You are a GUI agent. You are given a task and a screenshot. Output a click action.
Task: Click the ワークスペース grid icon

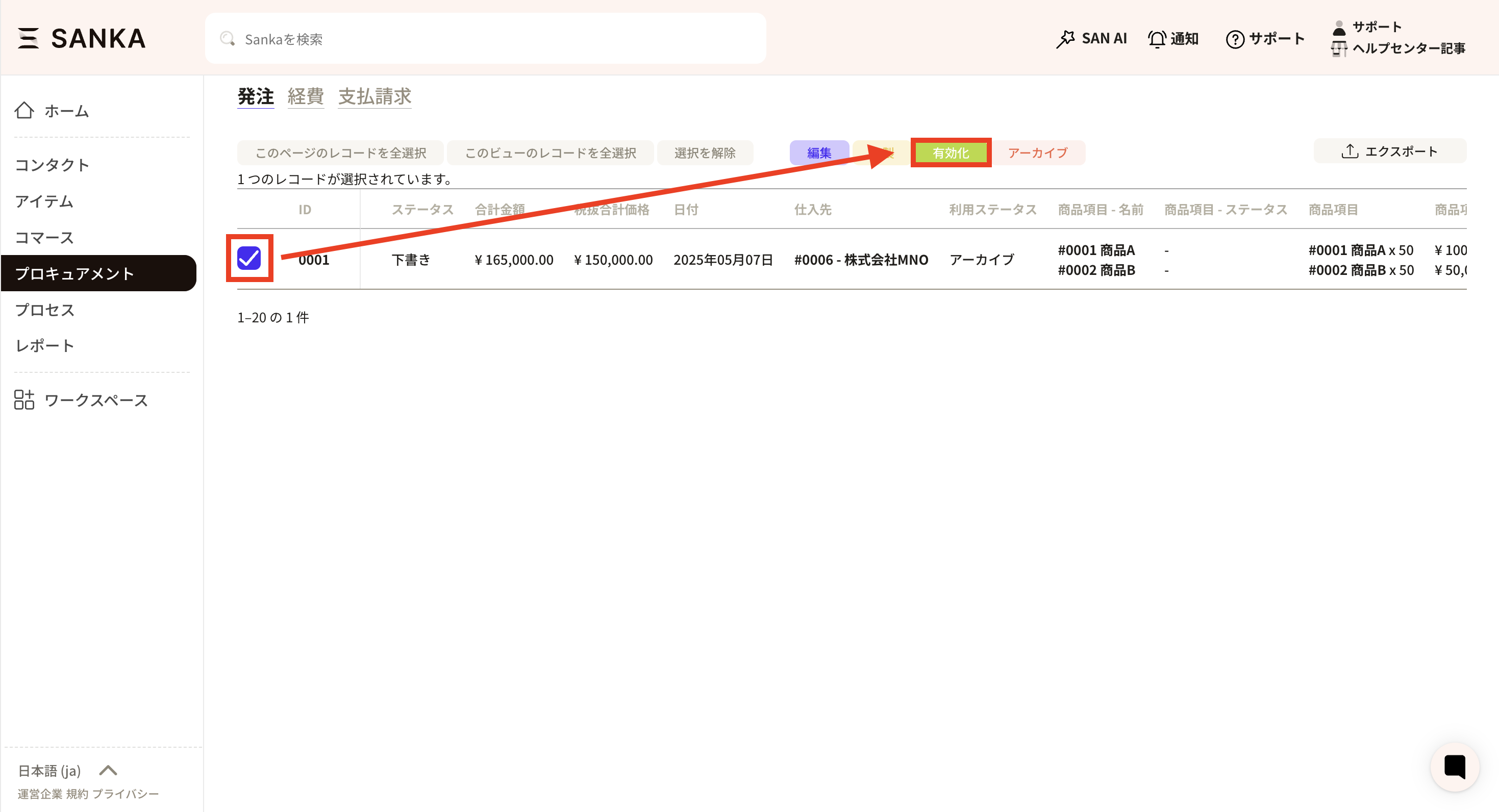tap(24, 399)
